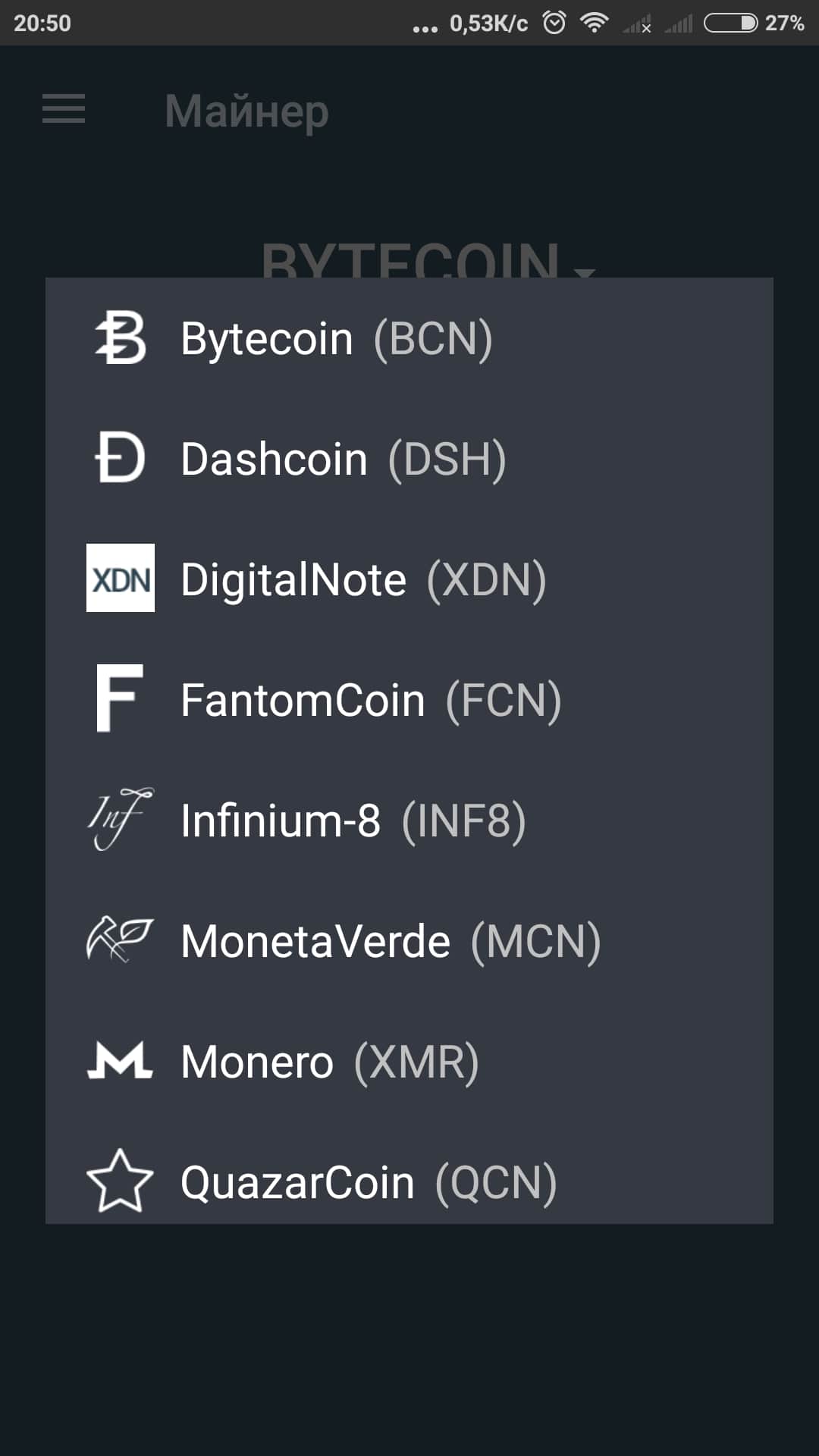This screenshot has width=819, height=1456.
Task: Tap the MonetaVerde leaf icon
Action: [120, 940]
